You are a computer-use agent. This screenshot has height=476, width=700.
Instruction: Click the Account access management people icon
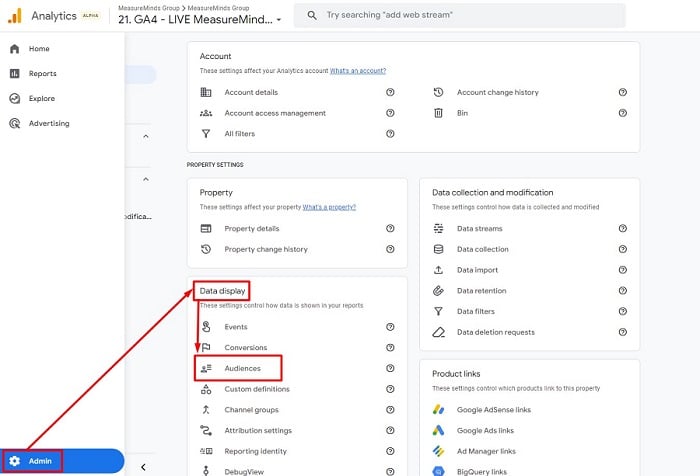(x=206, y=113)
